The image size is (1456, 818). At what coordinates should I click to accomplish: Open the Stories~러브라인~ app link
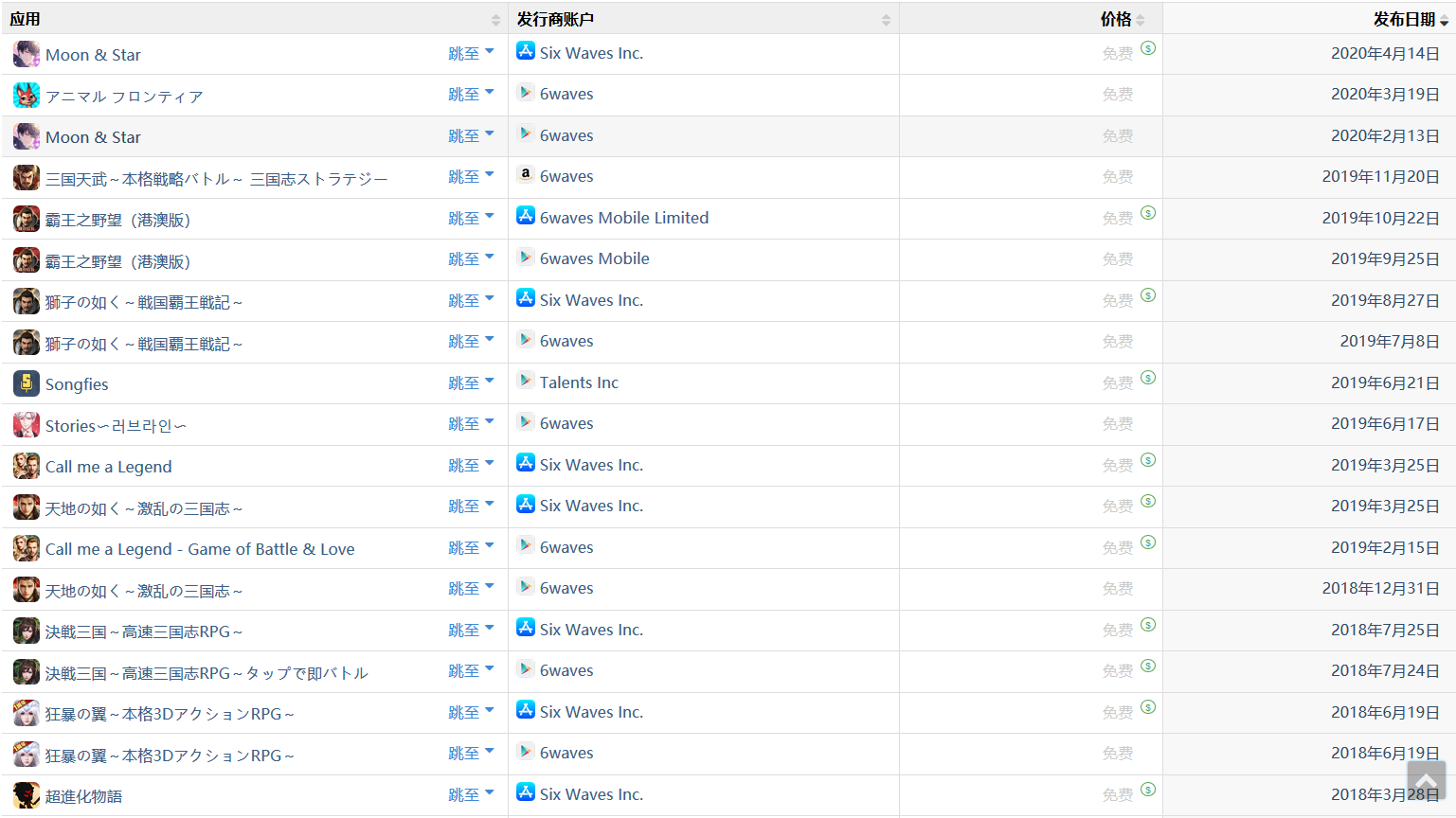[x=116, y=426]
